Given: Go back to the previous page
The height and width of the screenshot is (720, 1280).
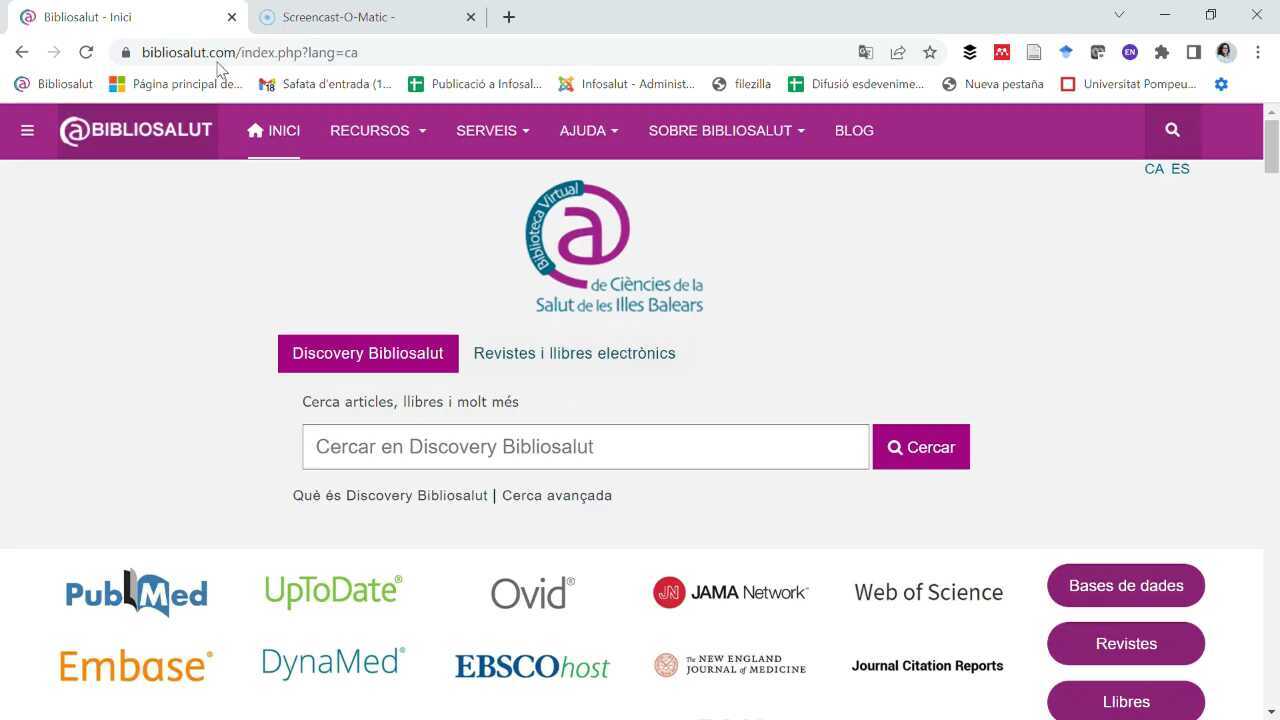Looking at the screenshot, I should coord(22,52).
